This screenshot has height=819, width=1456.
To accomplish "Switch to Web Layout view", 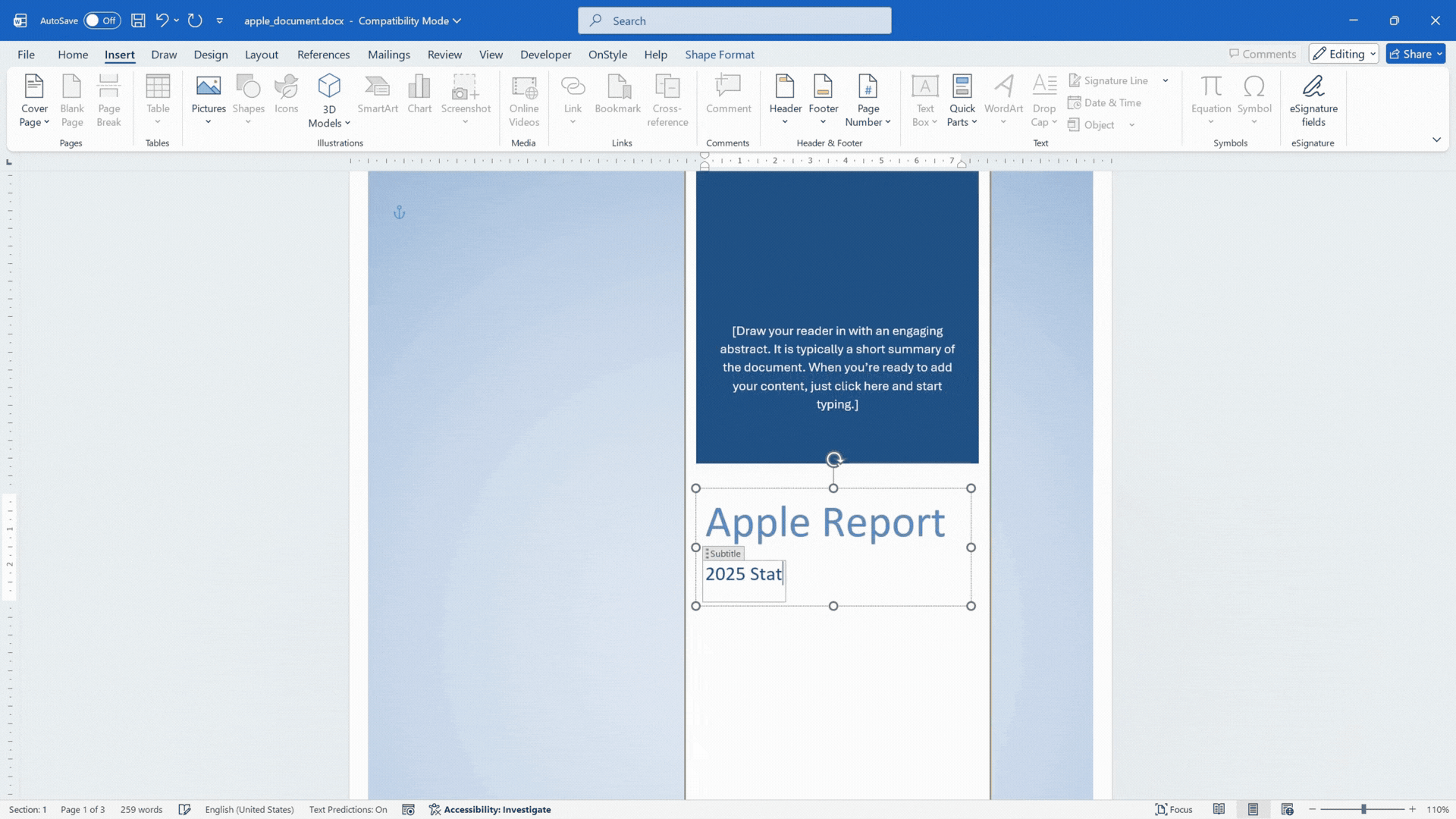I will [x=1287, y=809].
